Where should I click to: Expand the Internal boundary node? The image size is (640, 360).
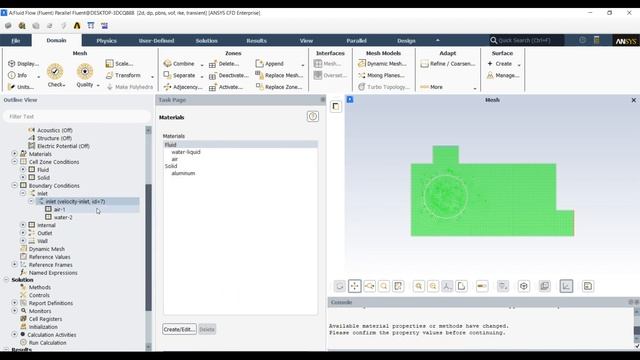coord(23,225)
